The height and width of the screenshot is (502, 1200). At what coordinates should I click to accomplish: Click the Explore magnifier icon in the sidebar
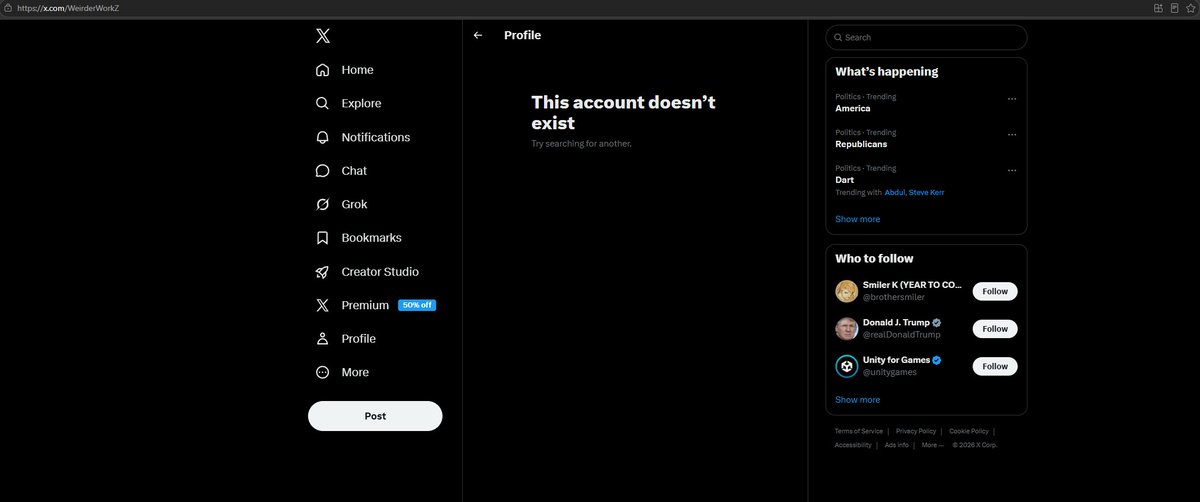pos(322,103)
